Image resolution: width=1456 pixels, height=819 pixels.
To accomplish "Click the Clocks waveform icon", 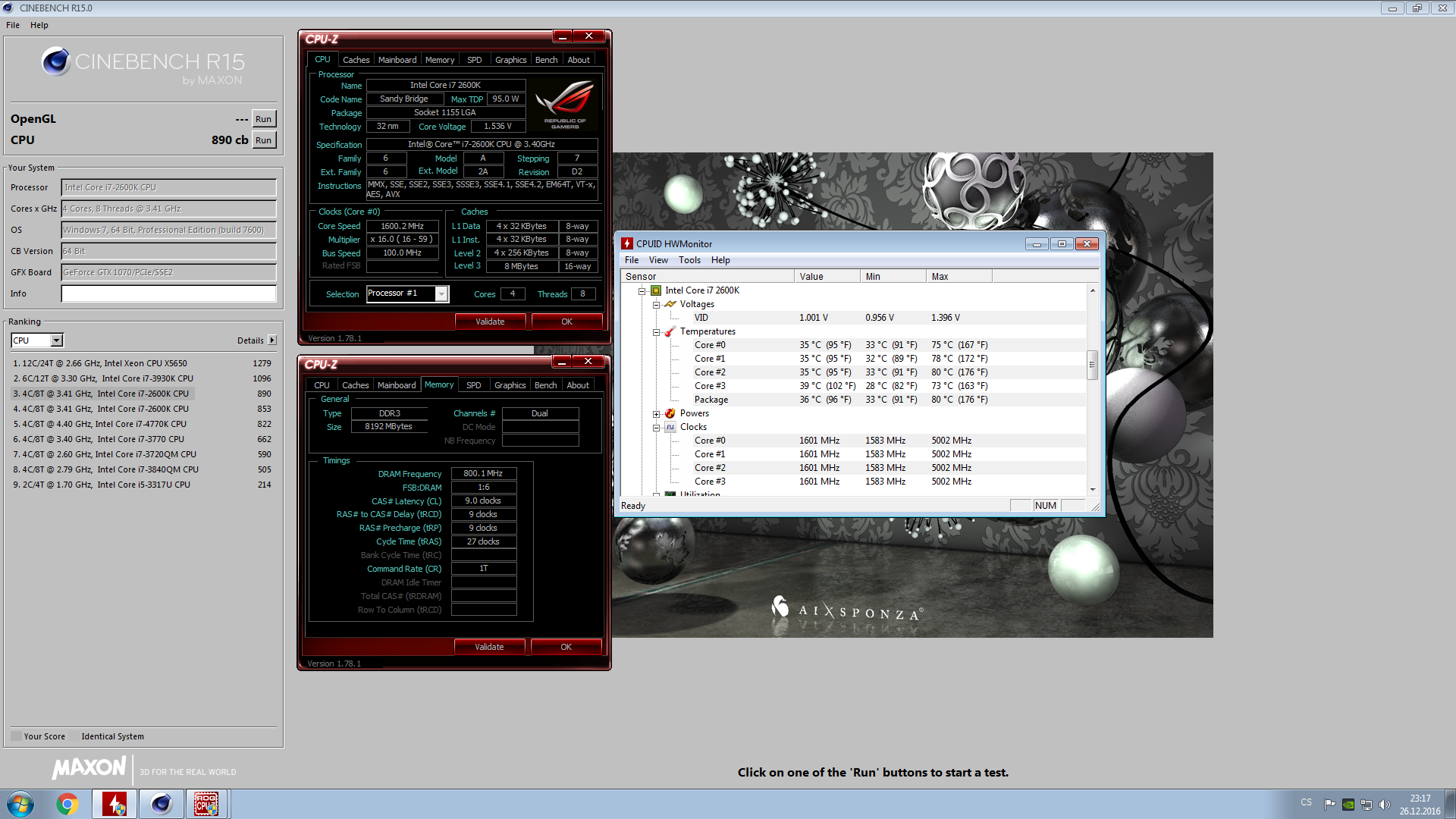I will pyautogui.click(x=670, y=427).
